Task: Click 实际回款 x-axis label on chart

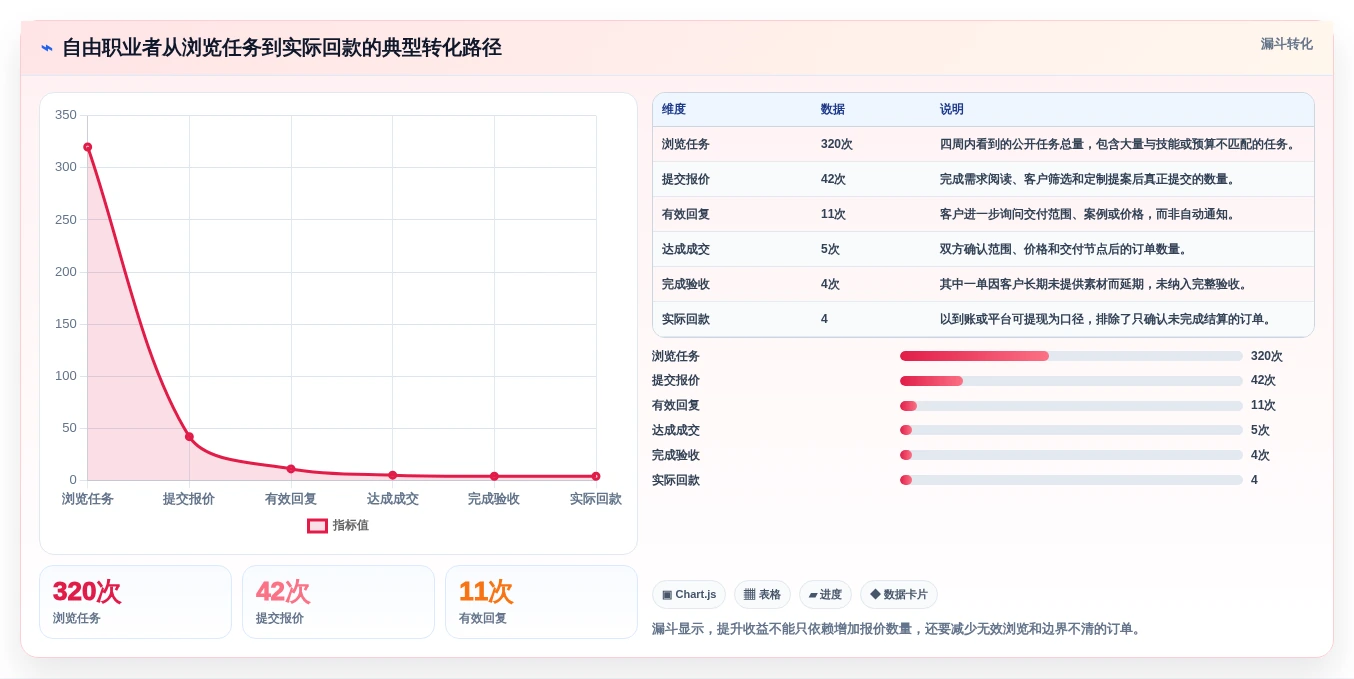Action: (596, 499)
